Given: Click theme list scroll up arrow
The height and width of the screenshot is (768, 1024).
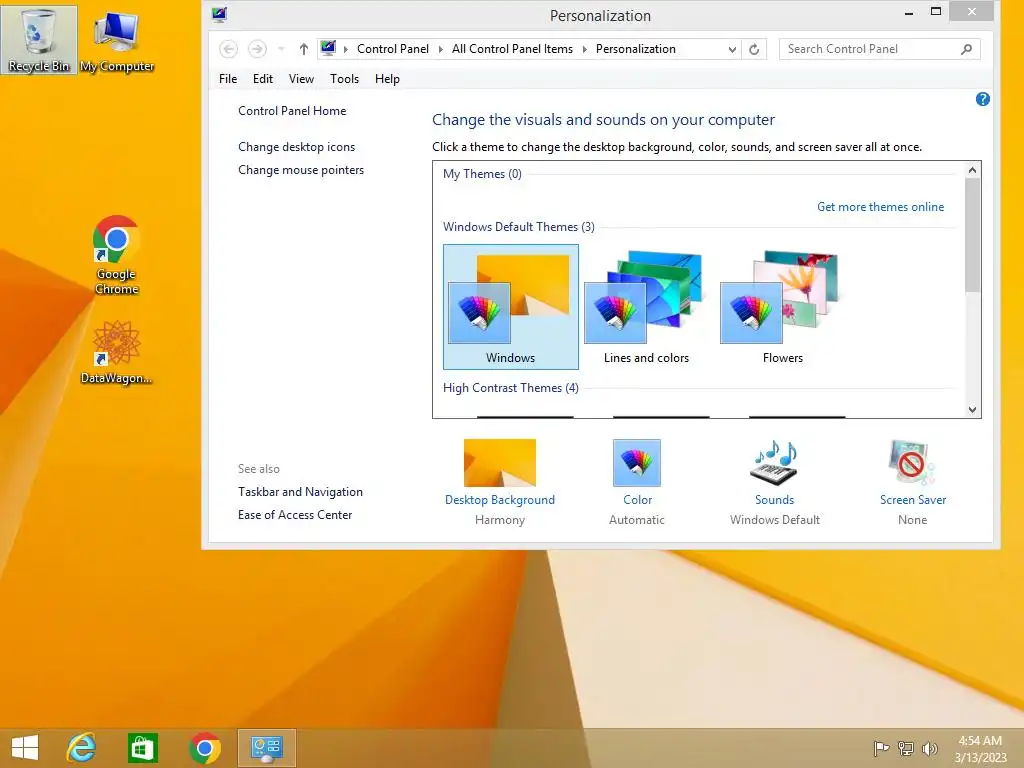Looking at the screenshot, I should coord(972,170).
